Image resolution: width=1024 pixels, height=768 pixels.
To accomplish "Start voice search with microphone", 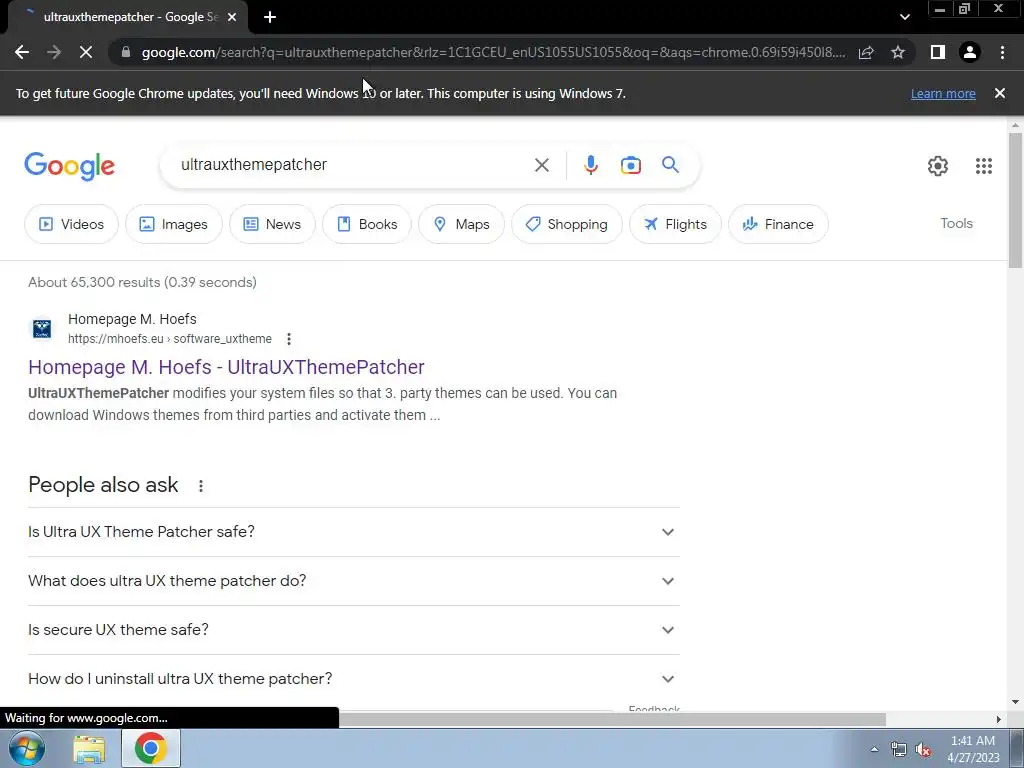I will [590, 165].
